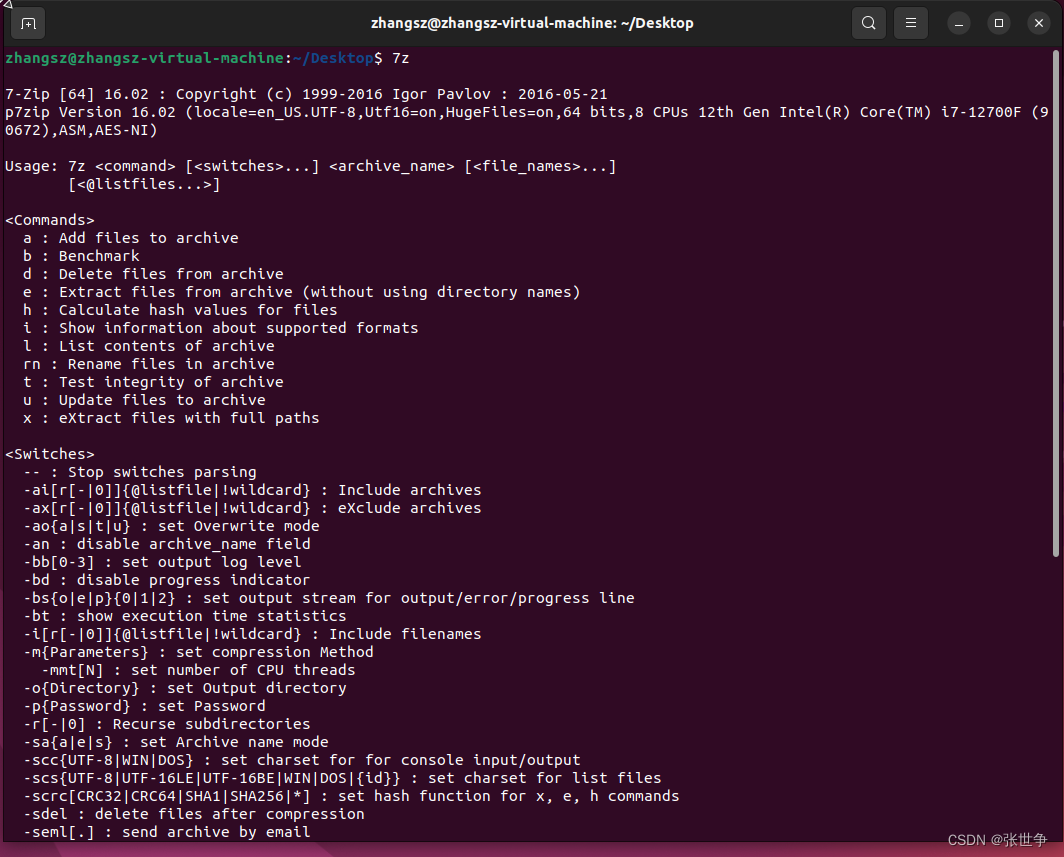Click the Benchmark command line

coord(80,255)
